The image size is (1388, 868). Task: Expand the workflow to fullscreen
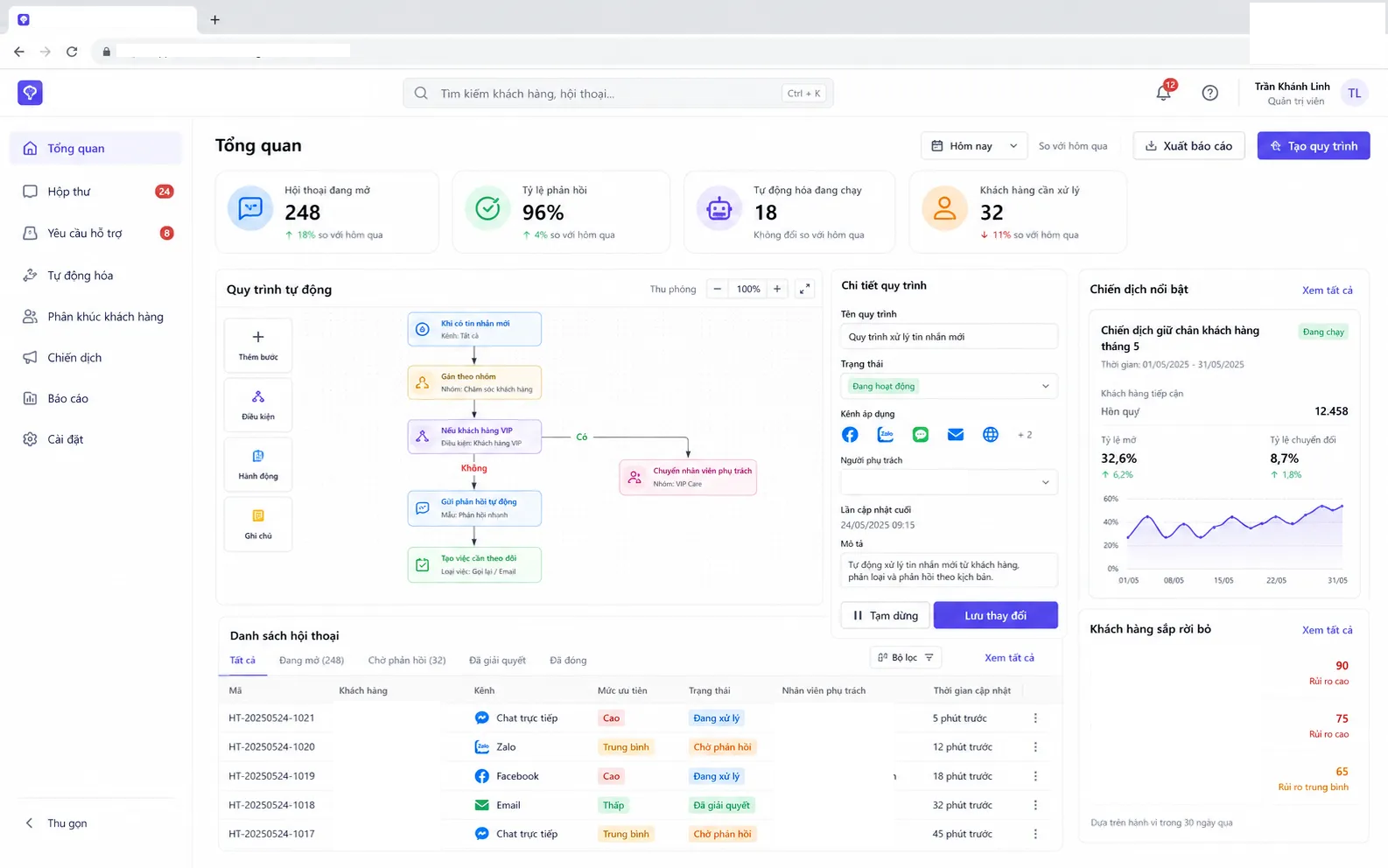(x=805, y=289)
